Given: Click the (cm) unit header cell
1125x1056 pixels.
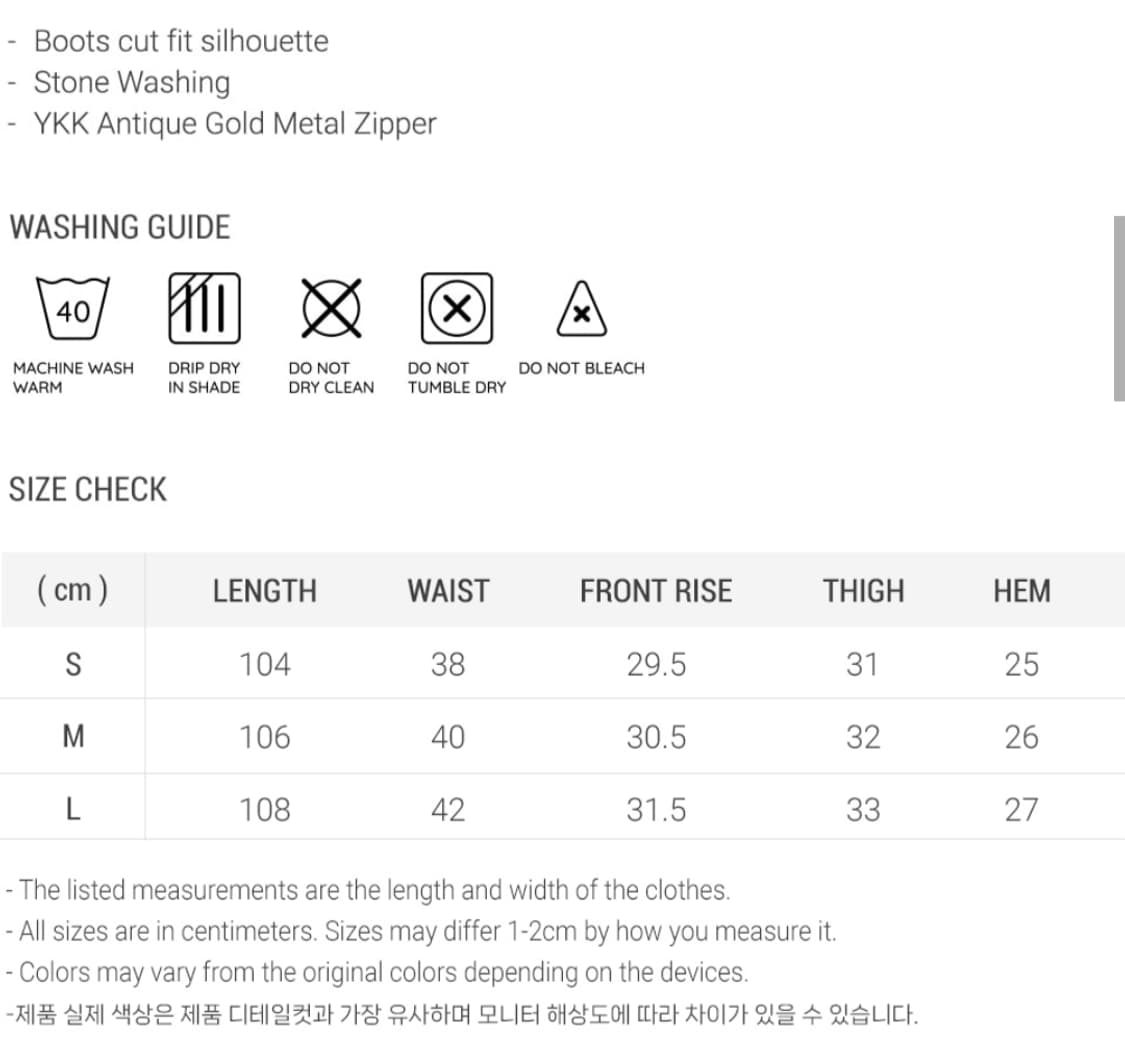Looking at the screenshot, I should coord(72,591).
